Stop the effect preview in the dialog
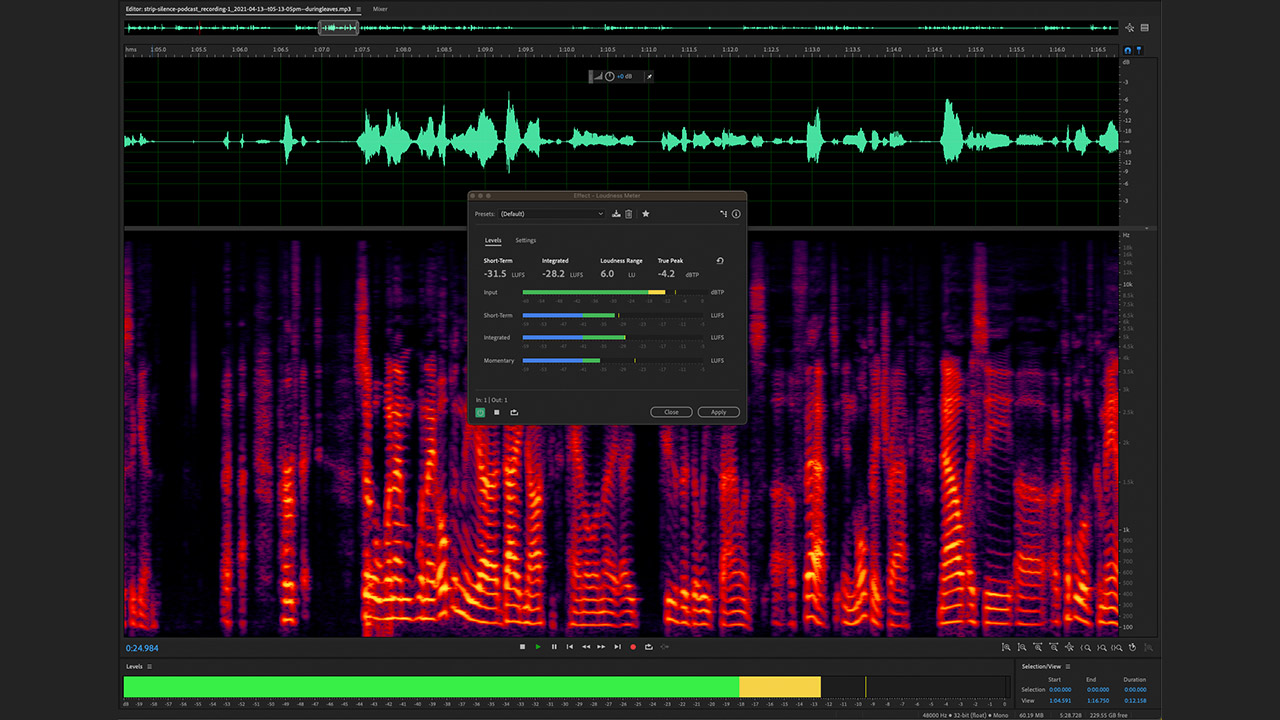1280x720 pixels. (x=497, y=412)
